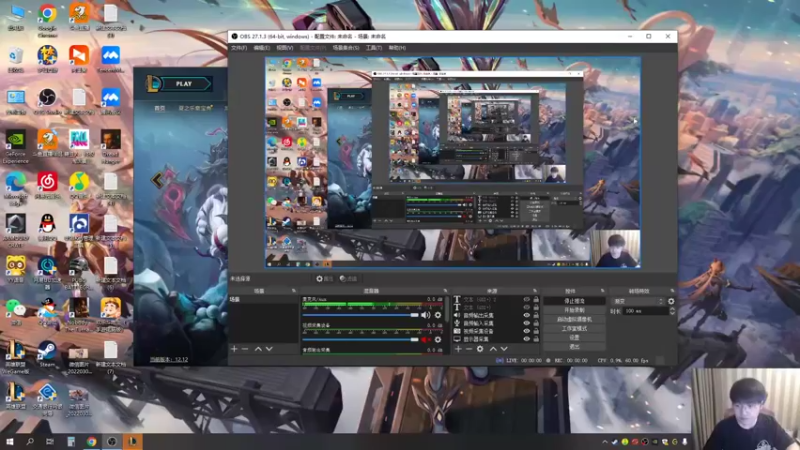Click 启动虚拟摄像机 button
This screenshot has height=450, width=800.
tap(574, 319)
